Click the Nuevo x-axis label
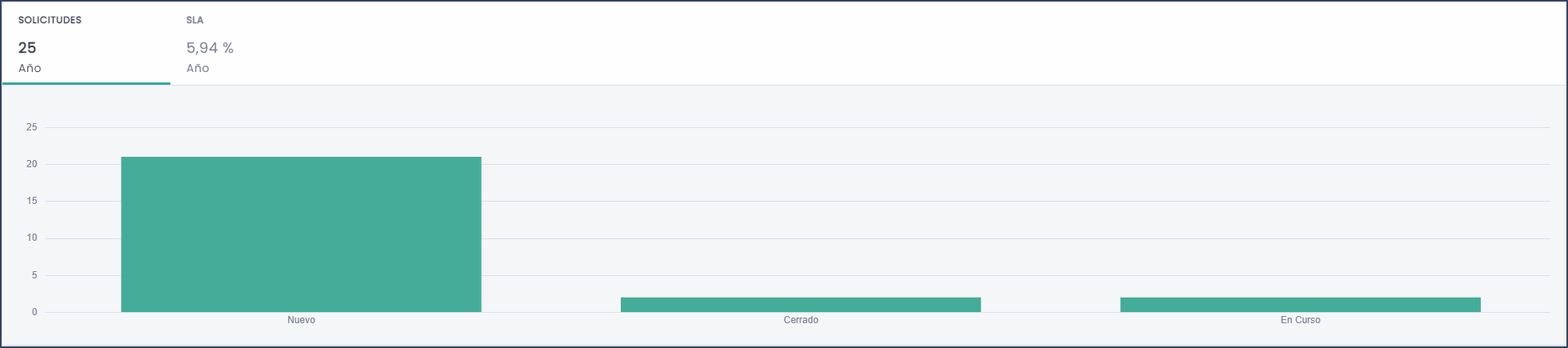This screenshot has height=348, width=1568. [302, 320]
